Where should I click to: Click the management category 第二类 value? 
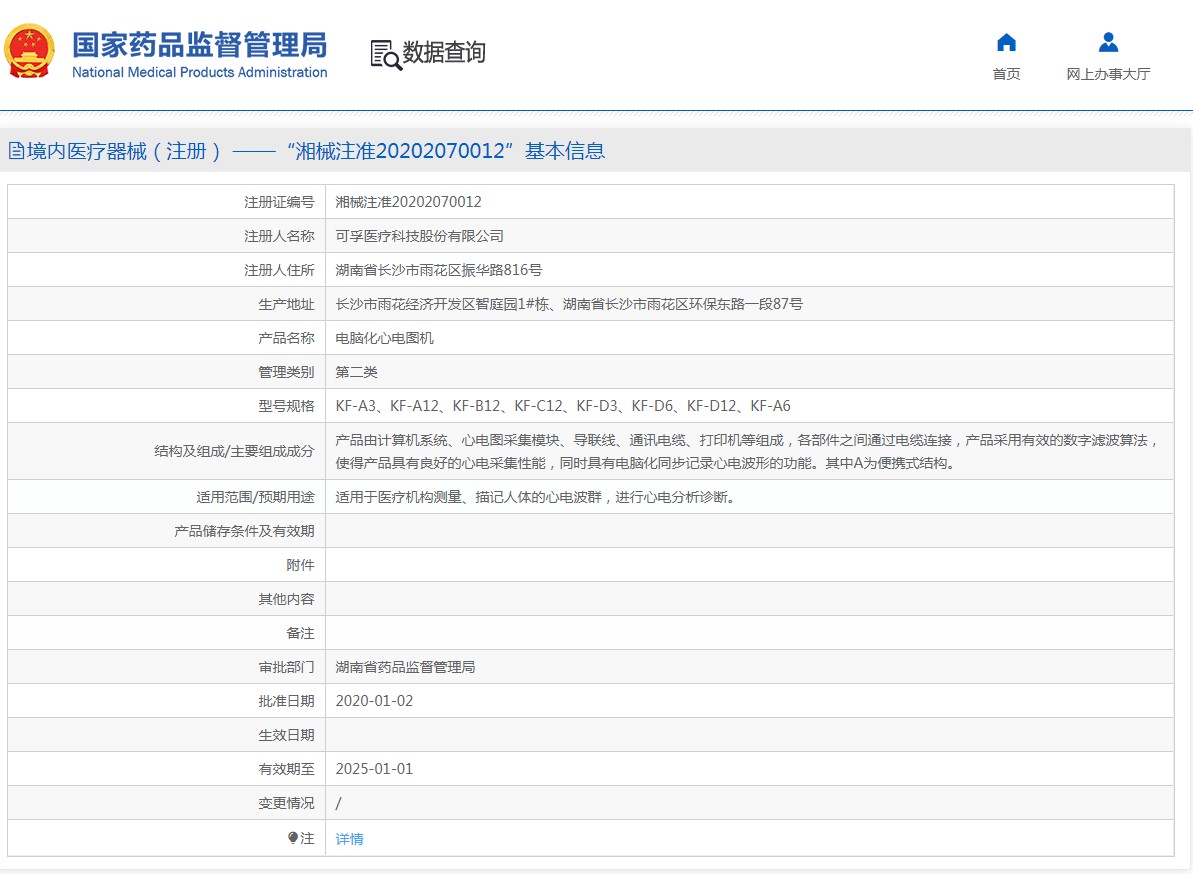click(356, 372)
